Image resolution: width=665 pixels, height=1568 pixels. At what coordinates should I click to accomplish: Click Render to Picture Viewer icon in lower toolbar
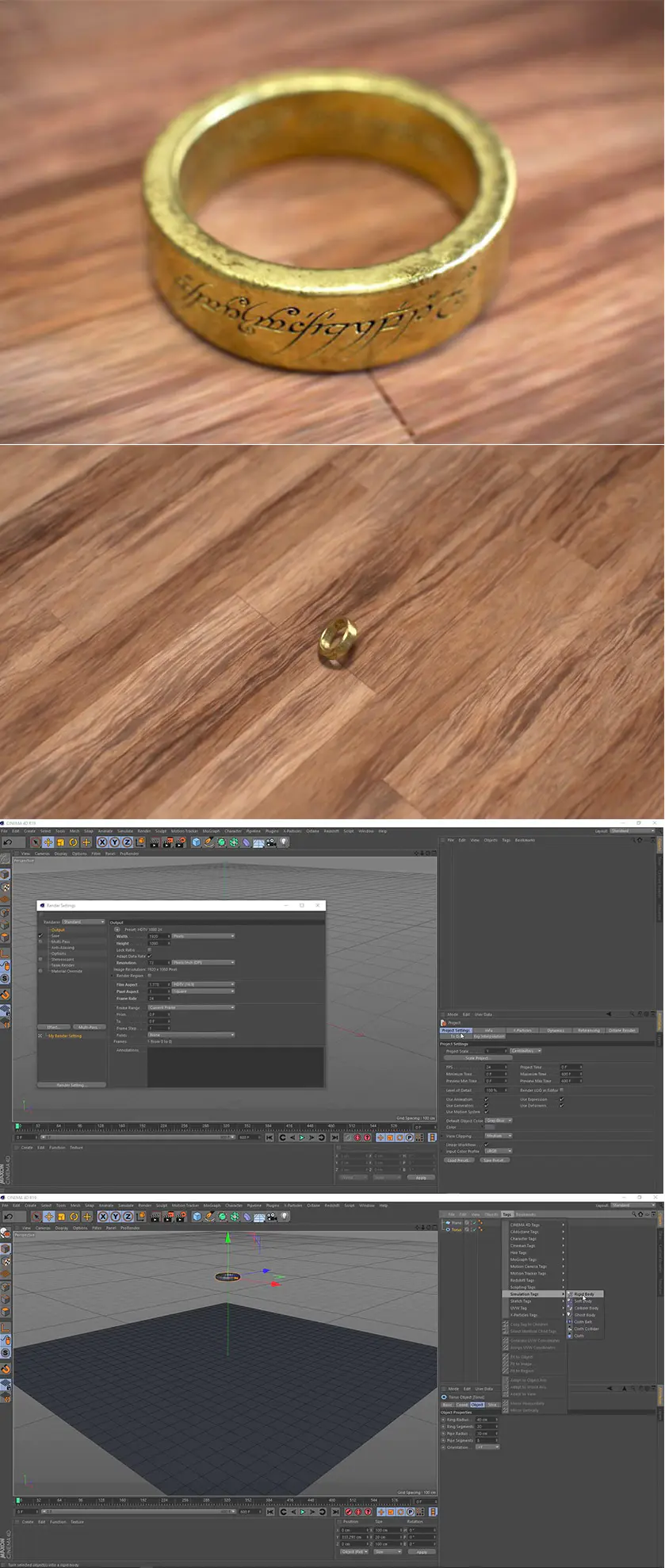click(x=168, y=1217)
